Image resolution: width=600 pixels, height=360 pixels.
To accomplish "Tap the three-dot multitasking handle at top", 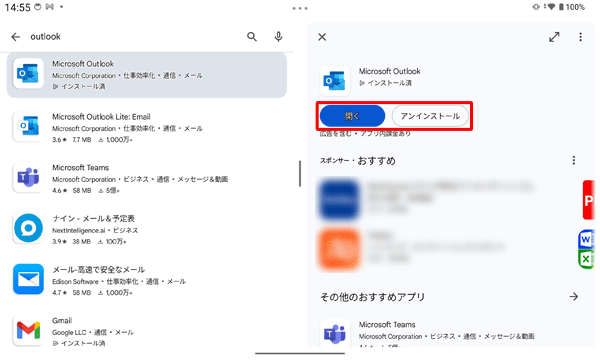I will pos(300,8).
